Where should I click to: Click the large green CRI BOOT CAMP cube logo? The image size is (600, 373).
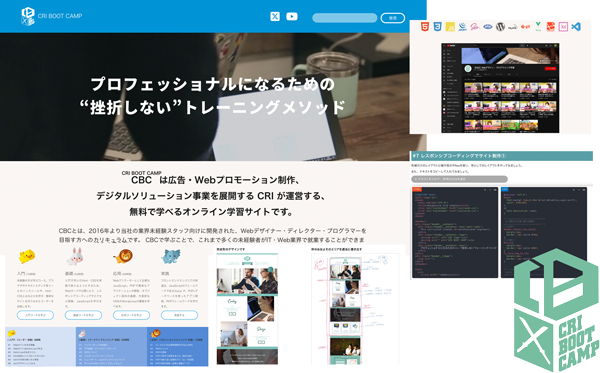(x=556, y=310)
